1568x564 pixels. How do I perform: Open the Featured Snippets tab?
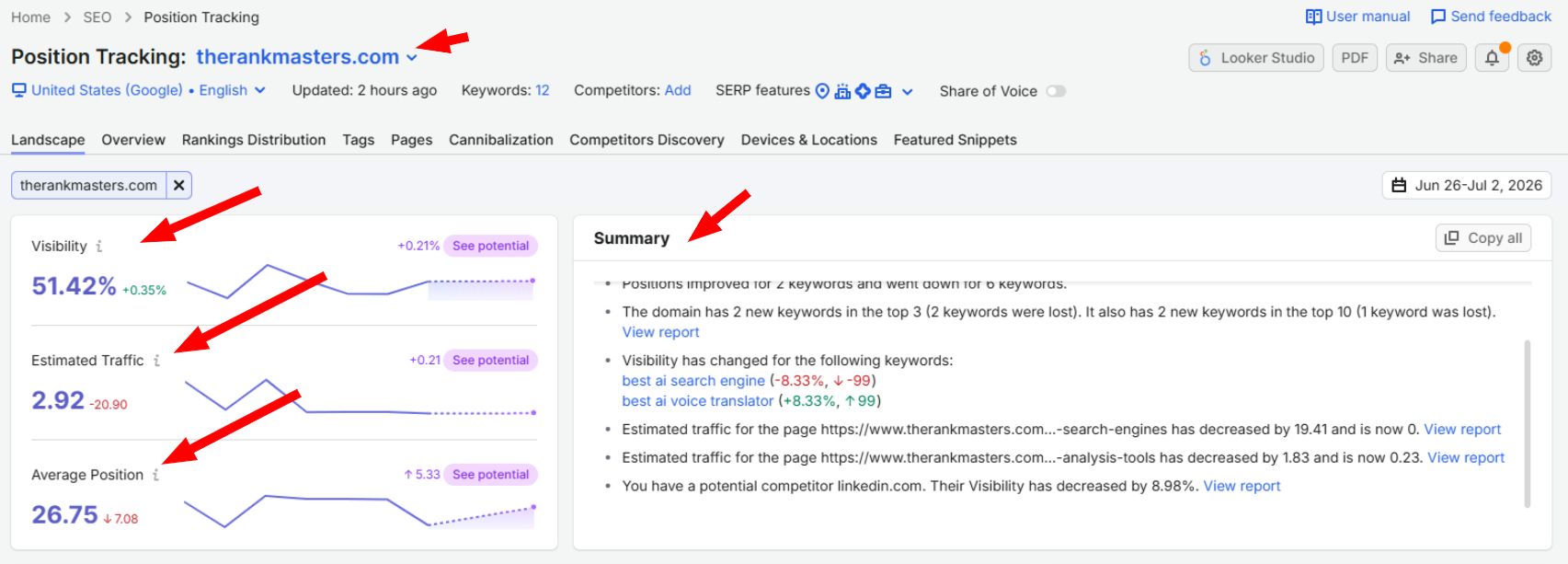(956, 140)
